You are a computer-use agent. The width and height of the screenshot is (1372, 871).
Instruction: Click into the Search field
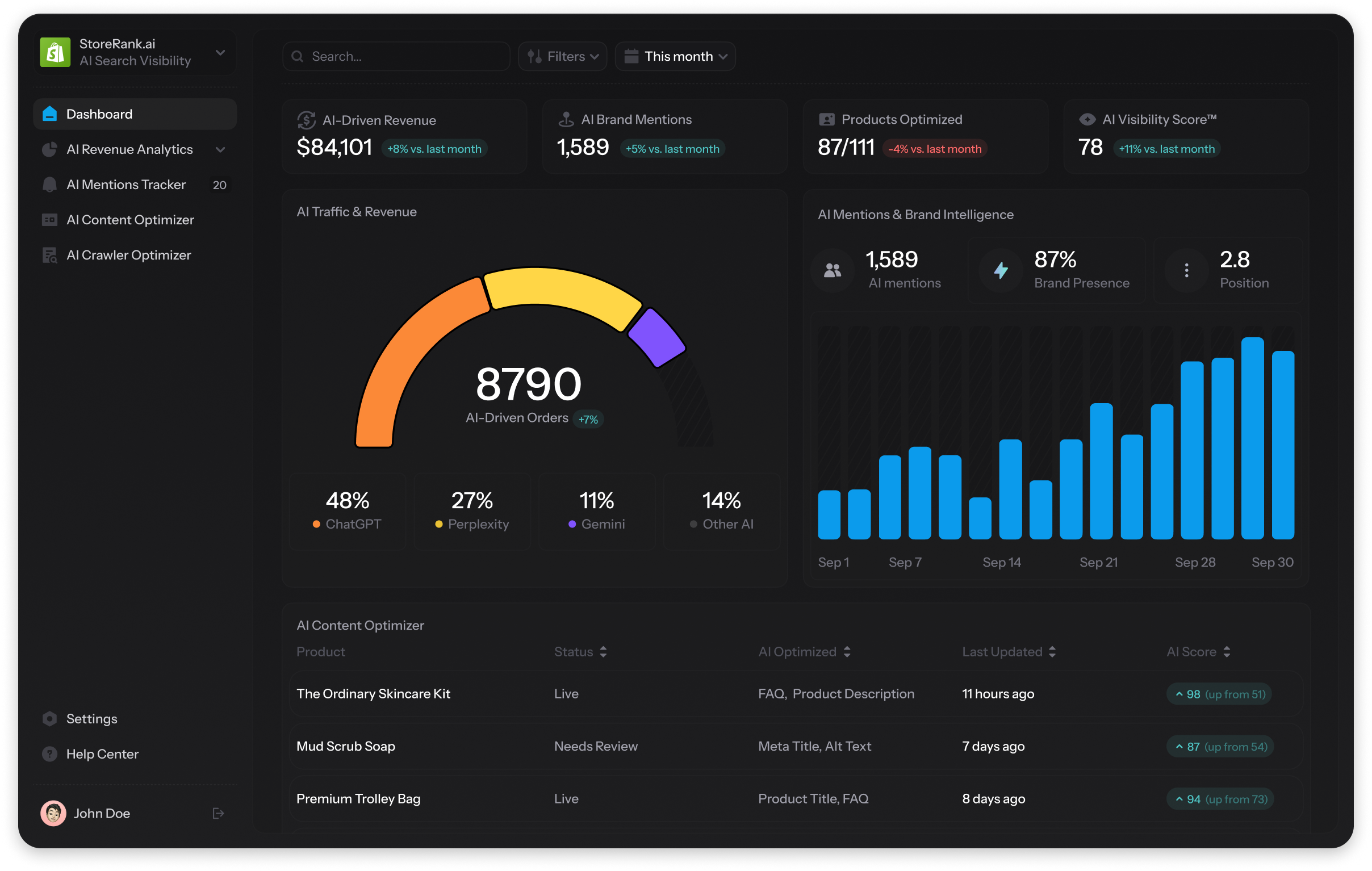399,56
